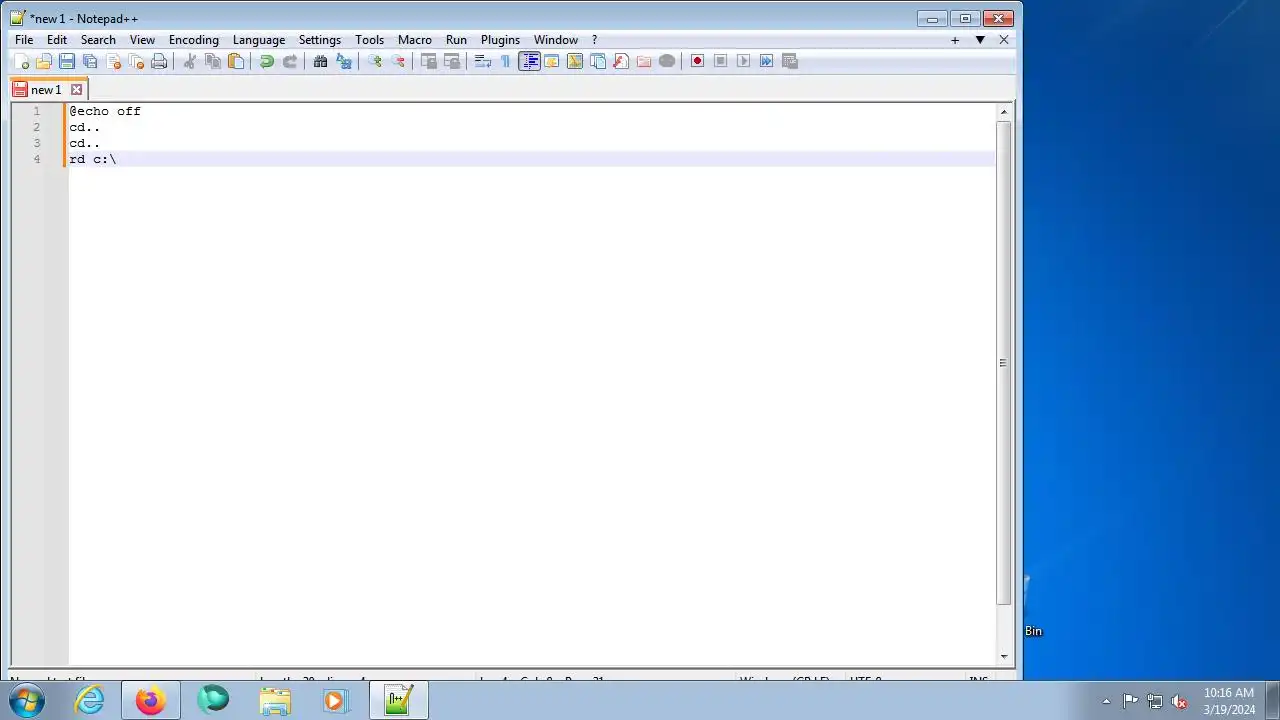Toggle file Monitoring (tail -f) icon
1280x720 pixels.
pos(667,61)
